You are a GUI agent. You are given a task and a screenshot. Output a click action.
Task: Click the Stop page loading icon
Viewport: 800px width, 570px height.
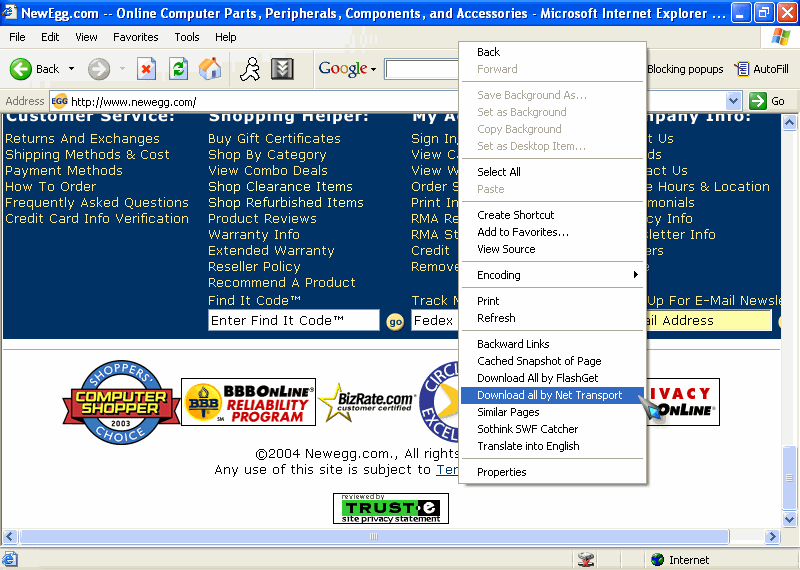(x=146, y=69)
